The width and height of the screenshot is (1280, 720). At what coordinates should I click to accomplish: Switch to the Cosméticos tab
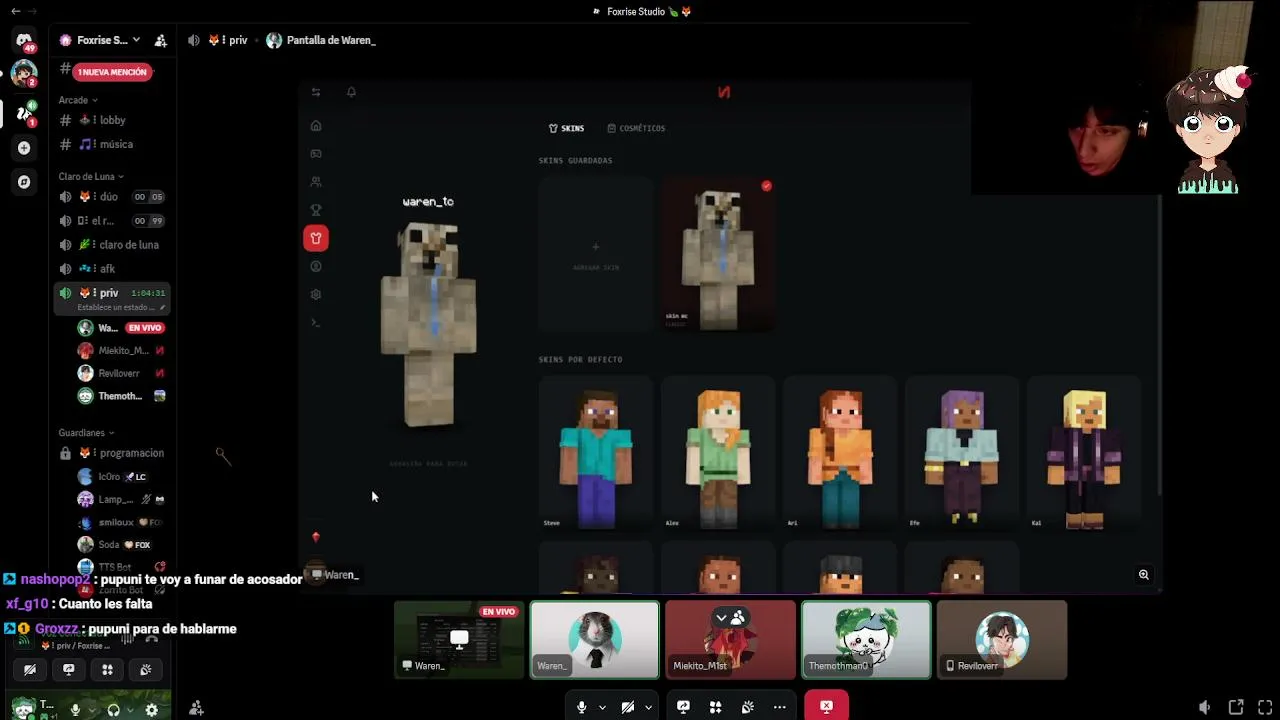[636, 128]
